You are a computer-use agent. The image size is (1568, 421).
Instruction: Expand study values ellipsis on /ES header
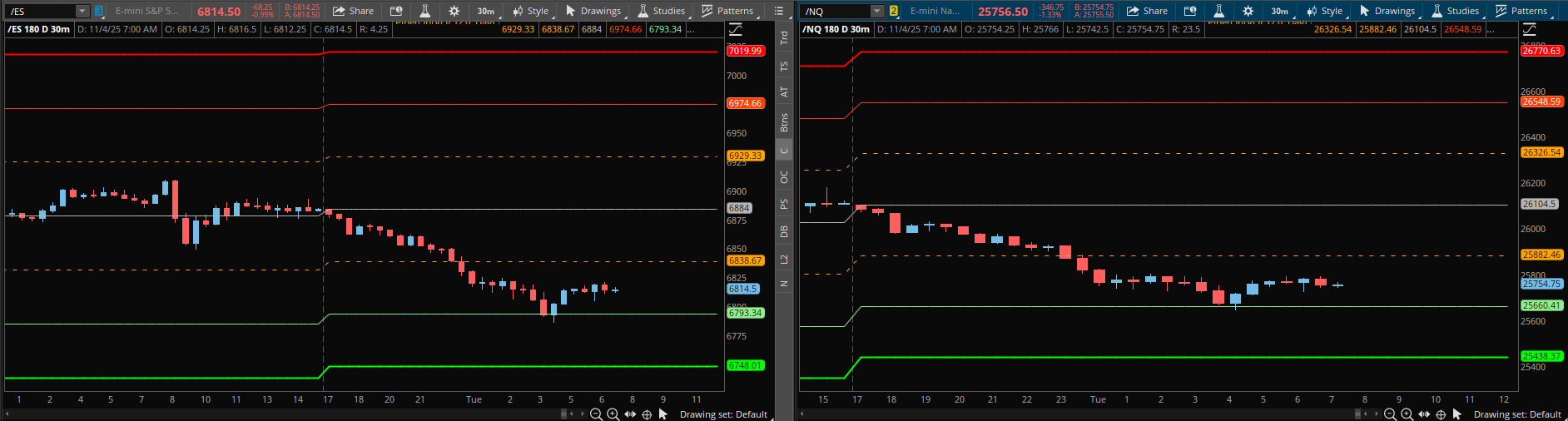691,29
